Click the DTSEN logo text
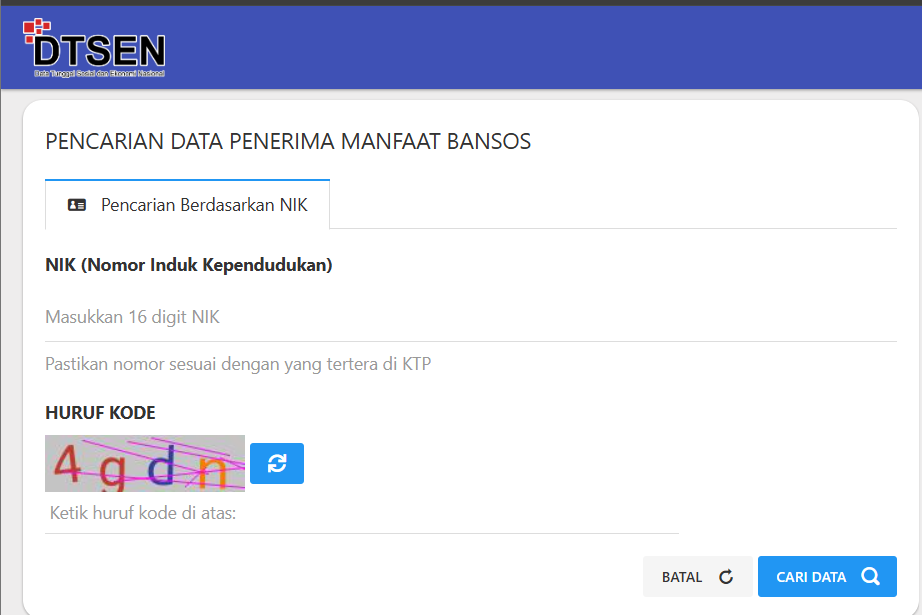Viewport: 922px width, 615px height. (99, 51)
